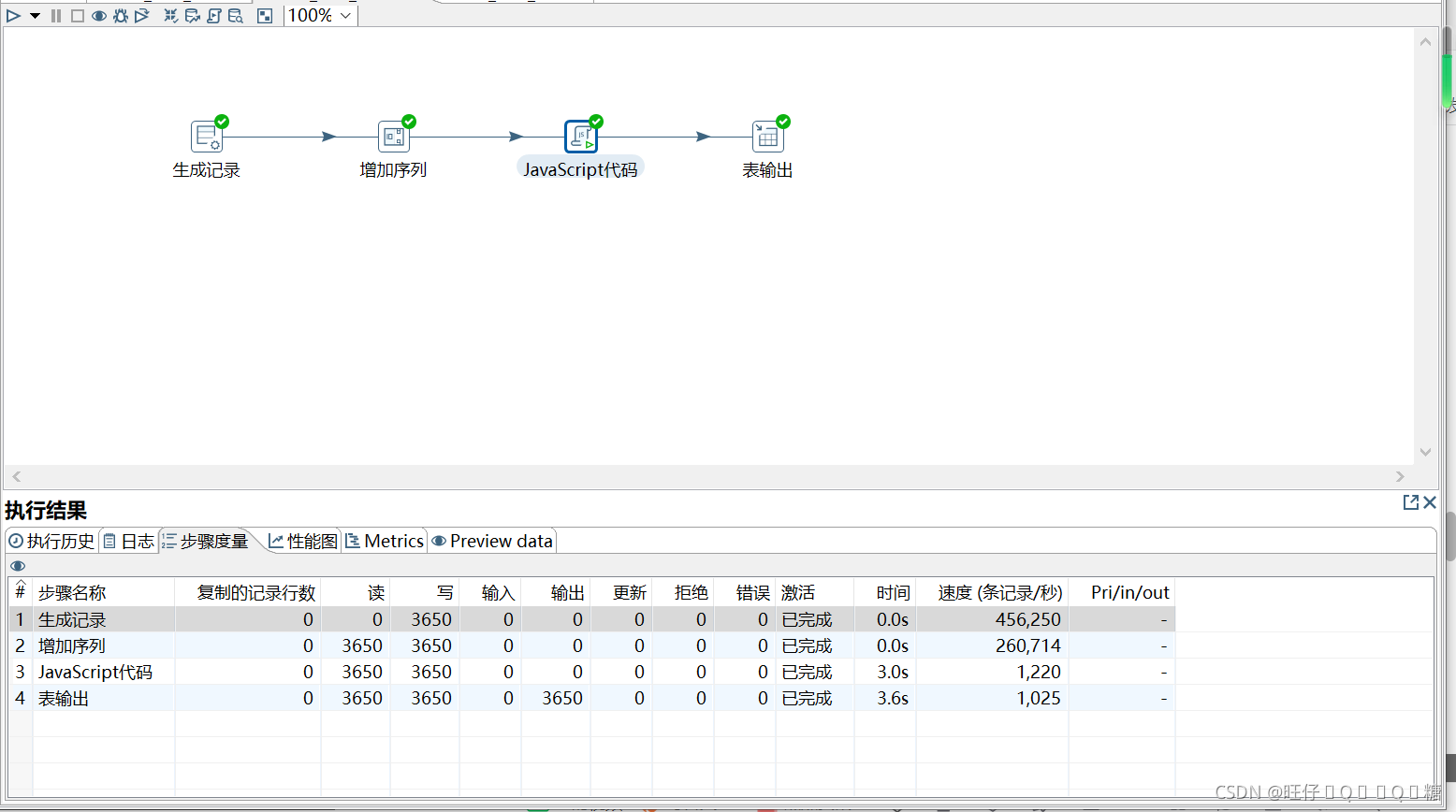Viewport: 1456px width, 812px height.
Task: Switch to the Metrics tab
Action: point(385,542)
